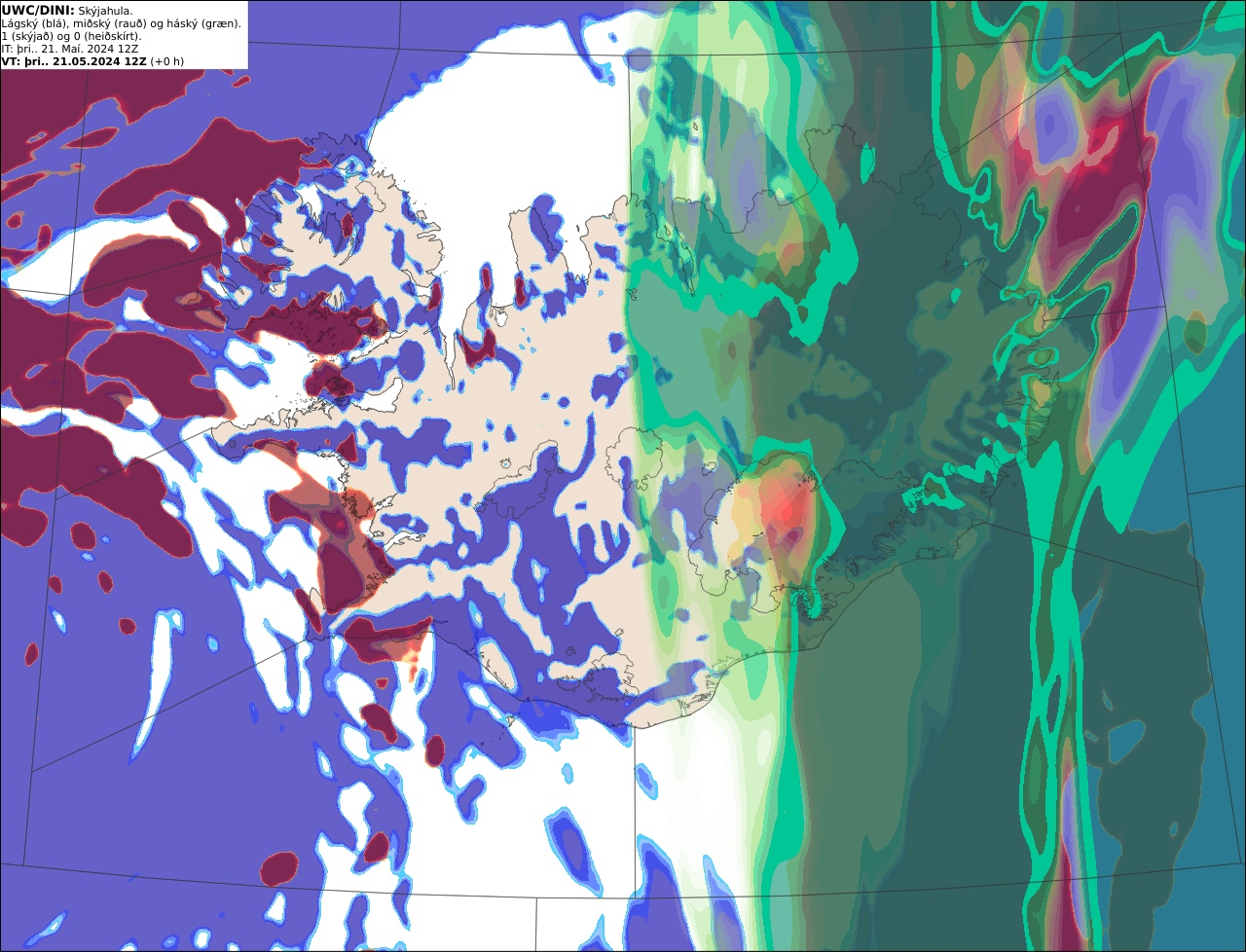Viewport: 1246px width, 952px height.
Task: Click the 'IT: þri.. 21. Maí. 2024 12Z' line
Action: (69, 49)
